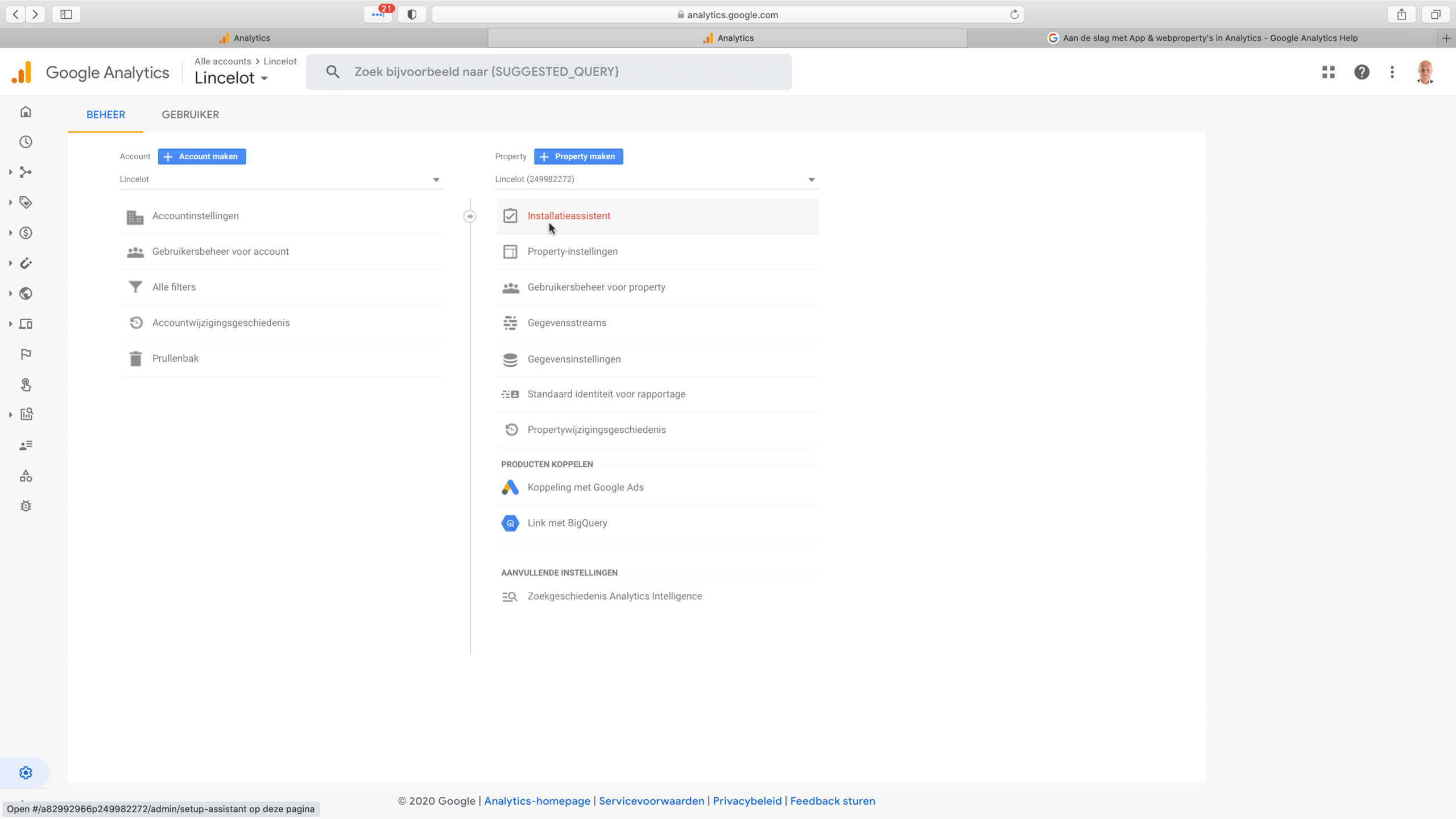Viewport: 1456px width, 819px height.
Task: Open the Analysis chart sidebar icon
Action: pyautogui.click(x=26, y=415)
